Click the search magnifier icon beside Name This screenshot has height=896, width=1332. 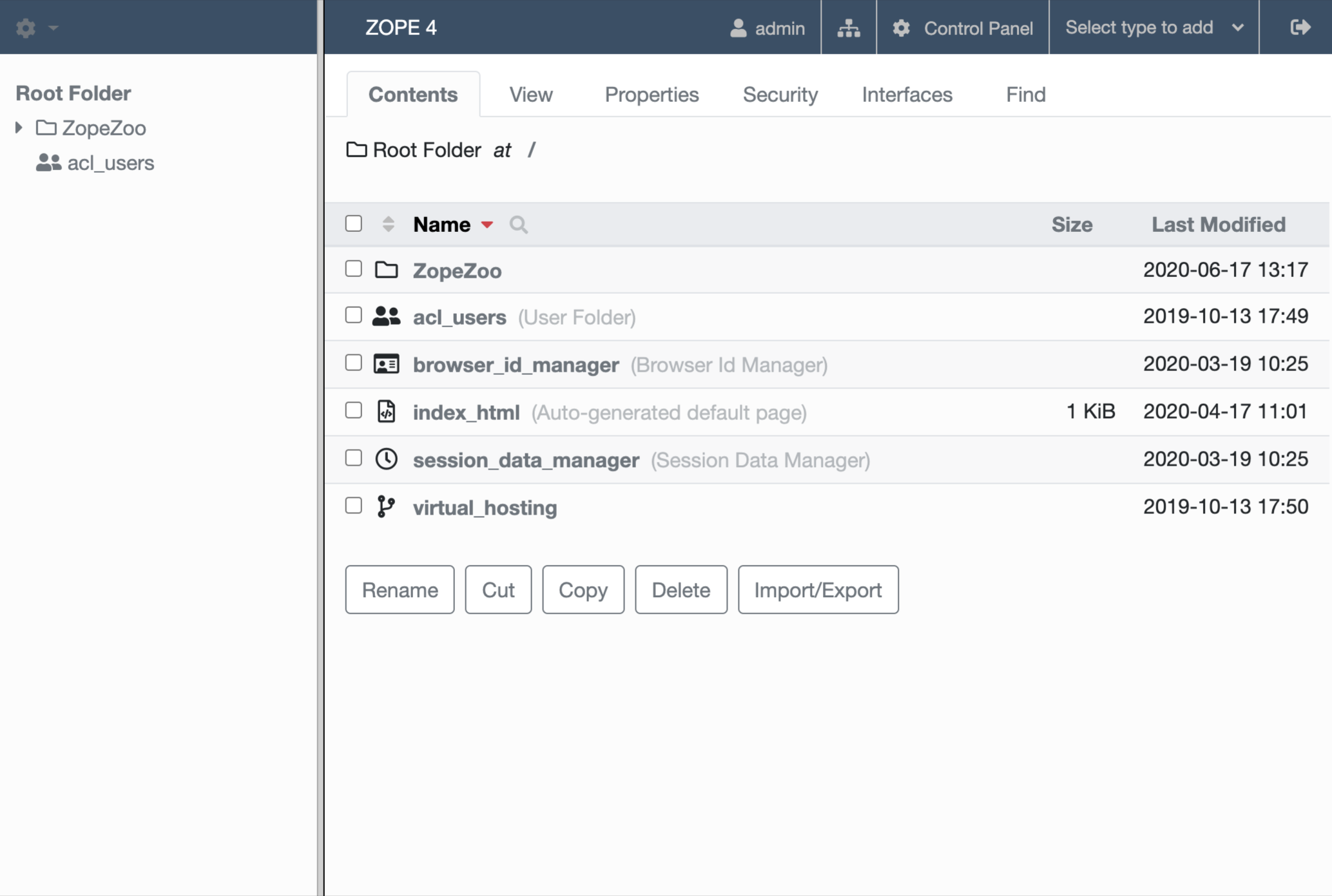pyautogui.click(x=518, y=225)
